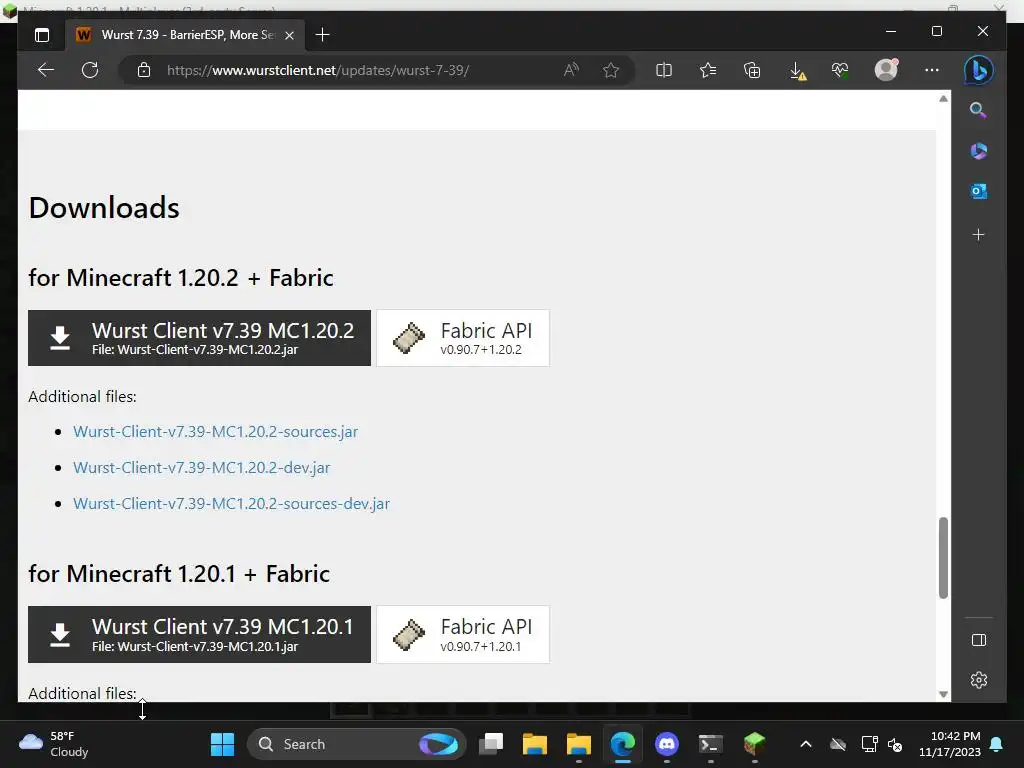Launch Bing Copilot sidebar button
The width and height of the screenshot is (1024, 768).
coord(978,70)
